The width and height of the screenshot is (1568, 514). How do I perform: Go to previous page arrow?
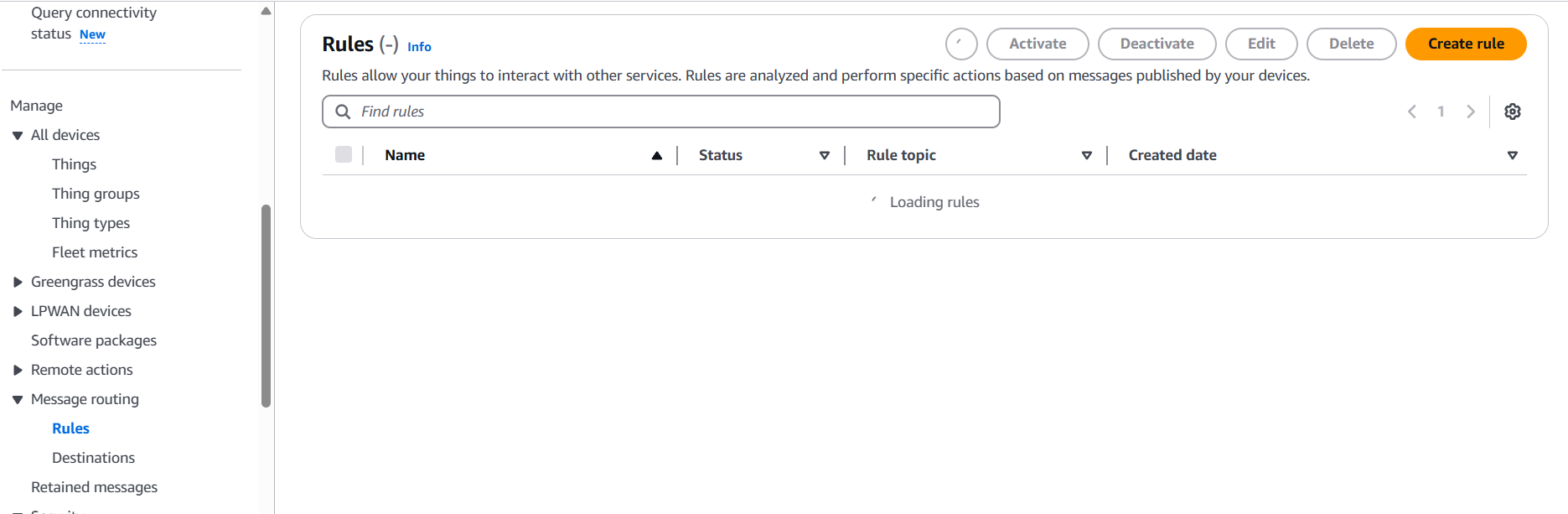[1412, 112]
